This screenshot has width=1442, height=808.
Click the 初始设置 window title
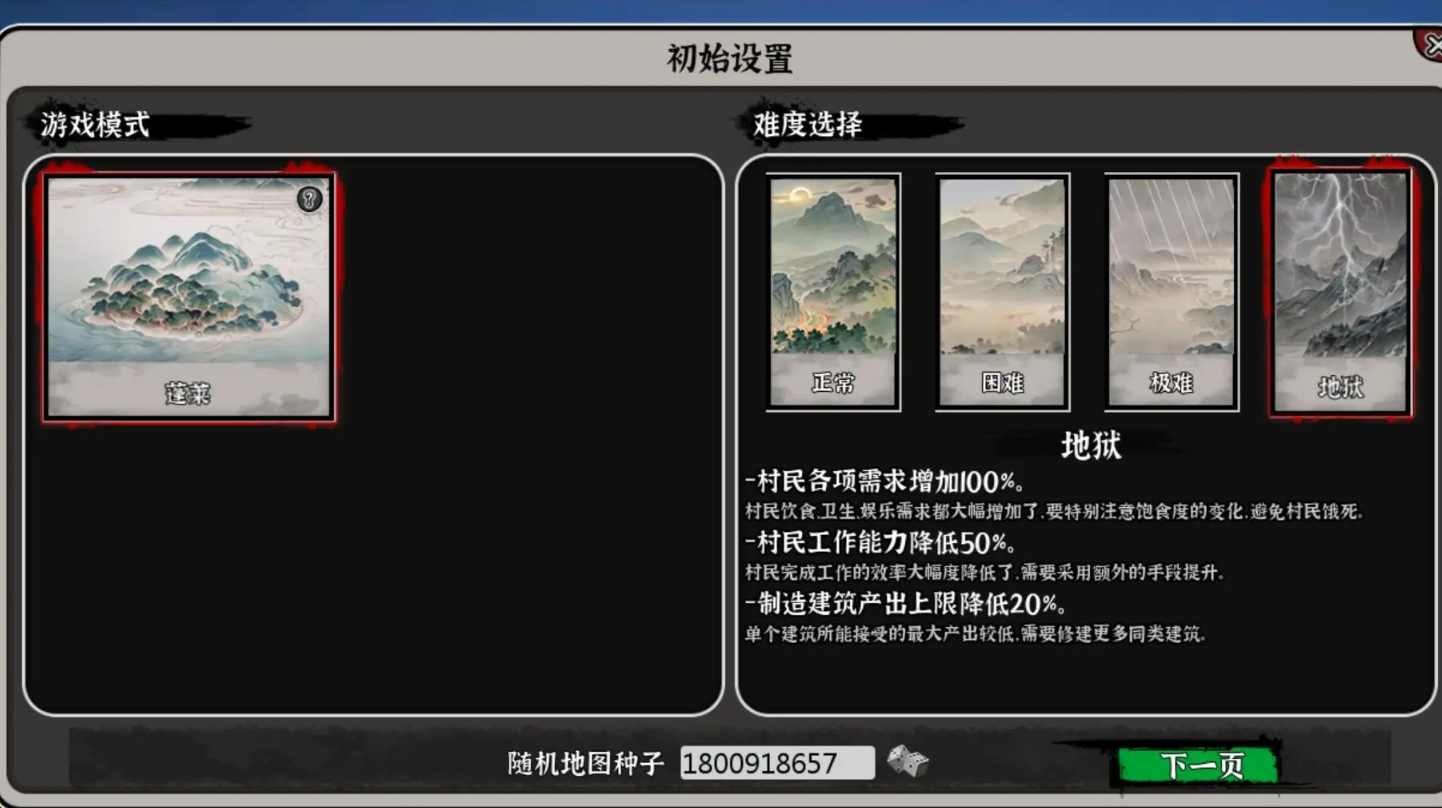click(x=729, y=58)
